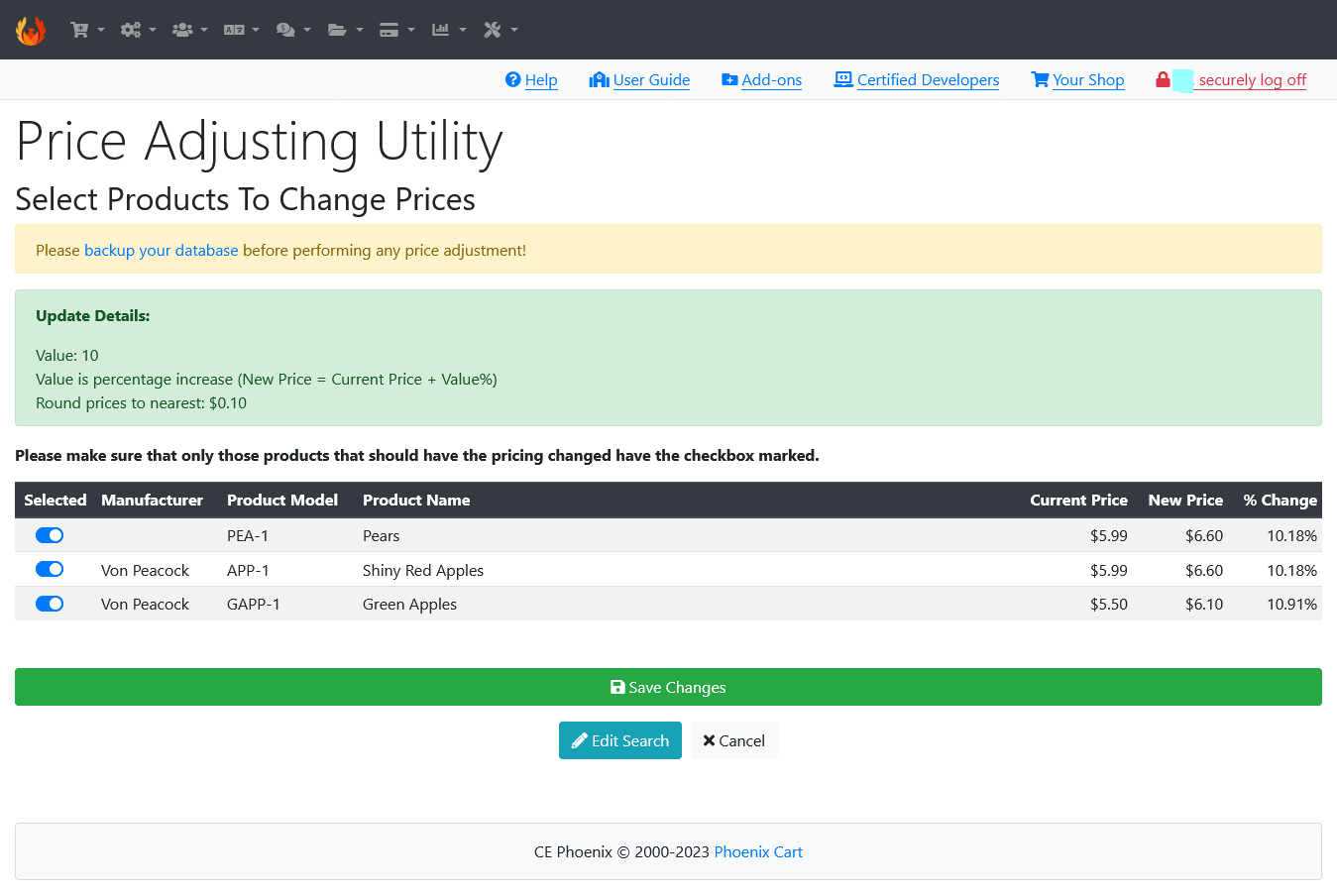Expand the open folder dropdown menu
Screen dimensions: 1337x896
[345, 30]
